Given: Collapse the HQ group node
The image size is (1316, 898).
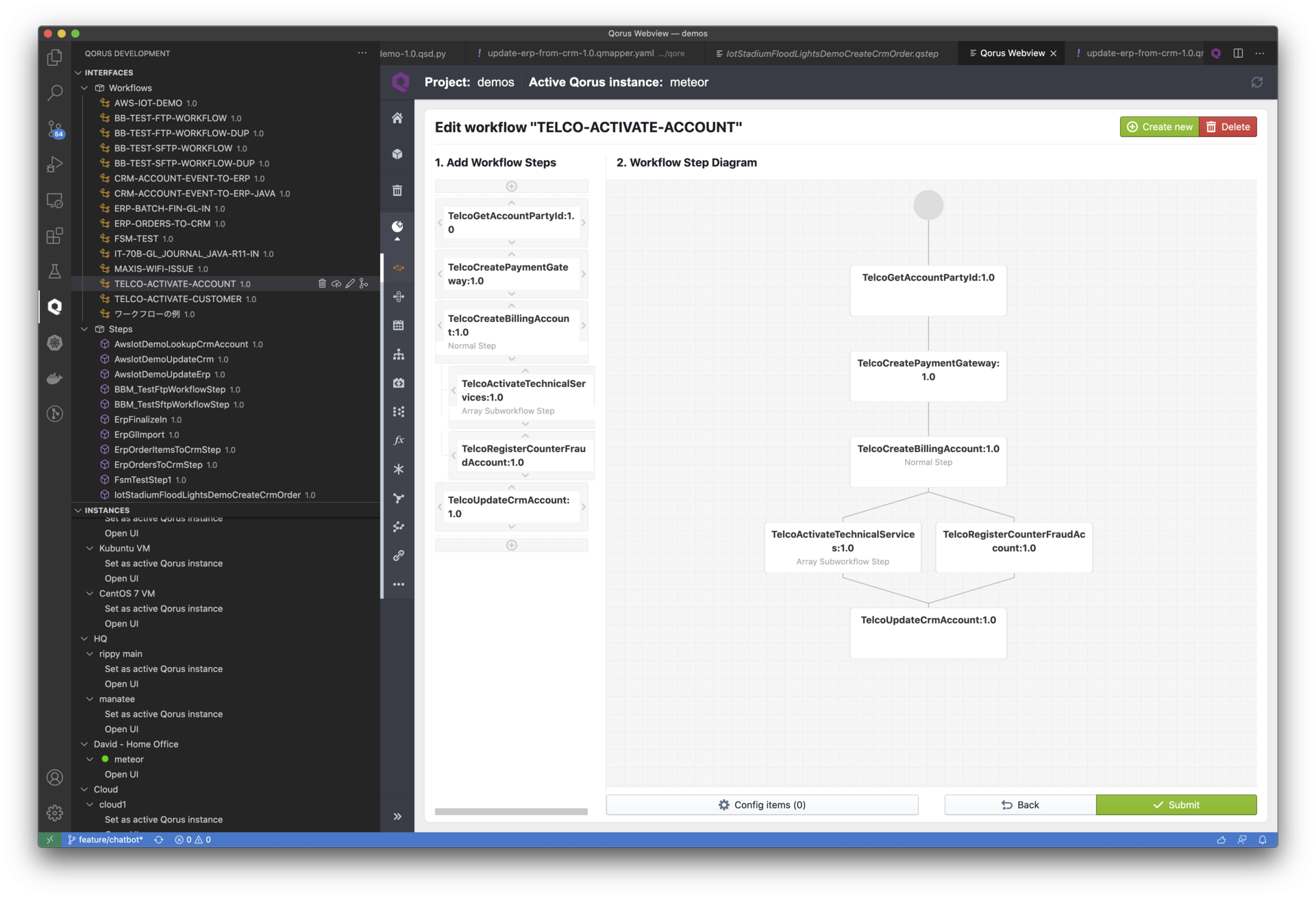Looking at the screenshot, I should 84,638.
